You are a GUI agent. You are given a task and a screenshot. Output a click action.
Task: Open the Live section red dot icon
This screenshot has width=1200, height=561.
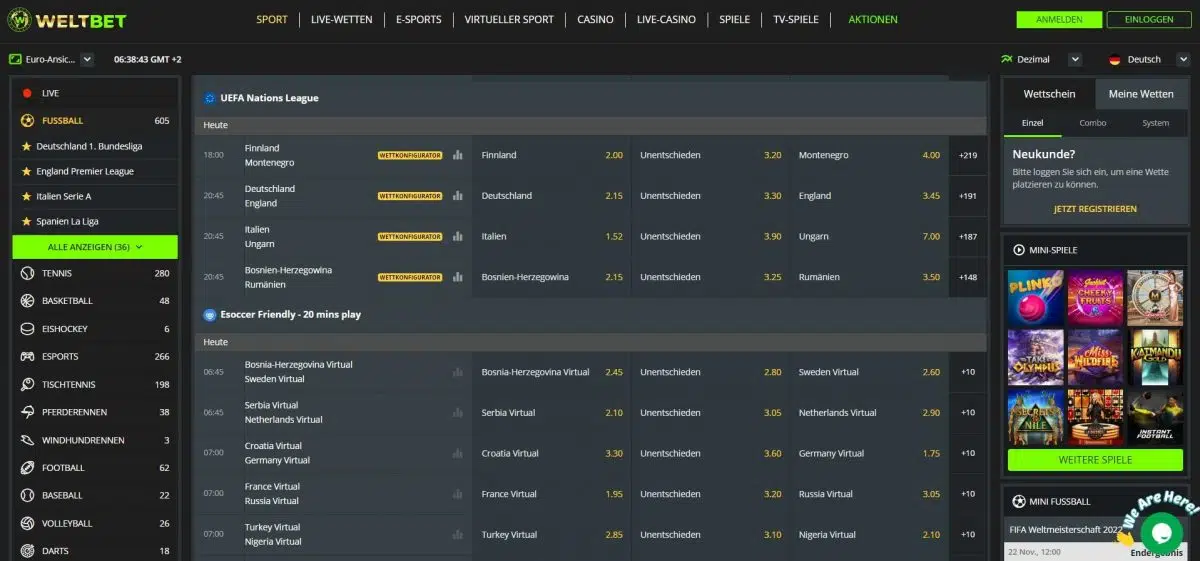pos(27,93)
